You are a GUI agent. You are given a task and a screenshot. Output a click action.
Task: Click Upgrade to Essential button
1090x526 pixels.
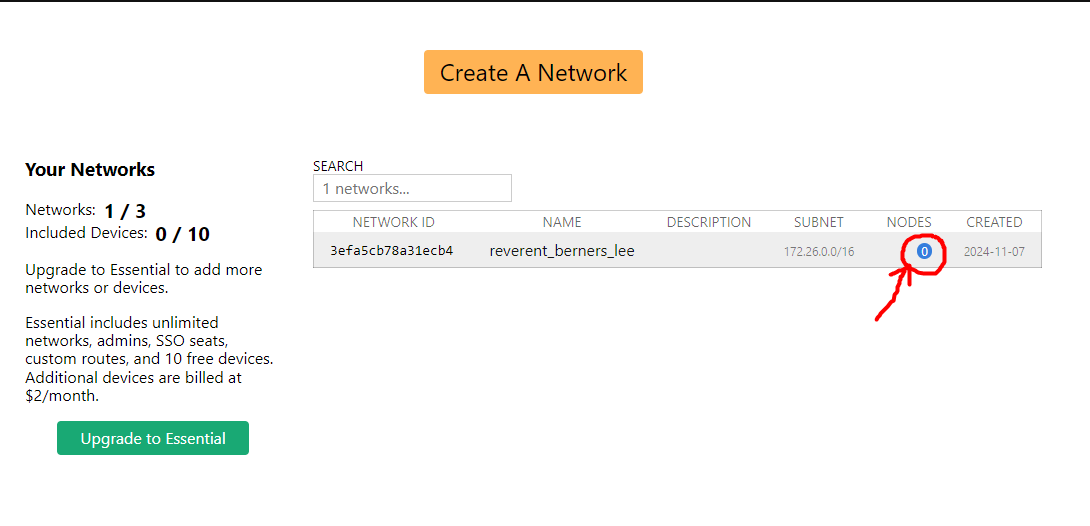pyautogui.click(x=153, y=438)
